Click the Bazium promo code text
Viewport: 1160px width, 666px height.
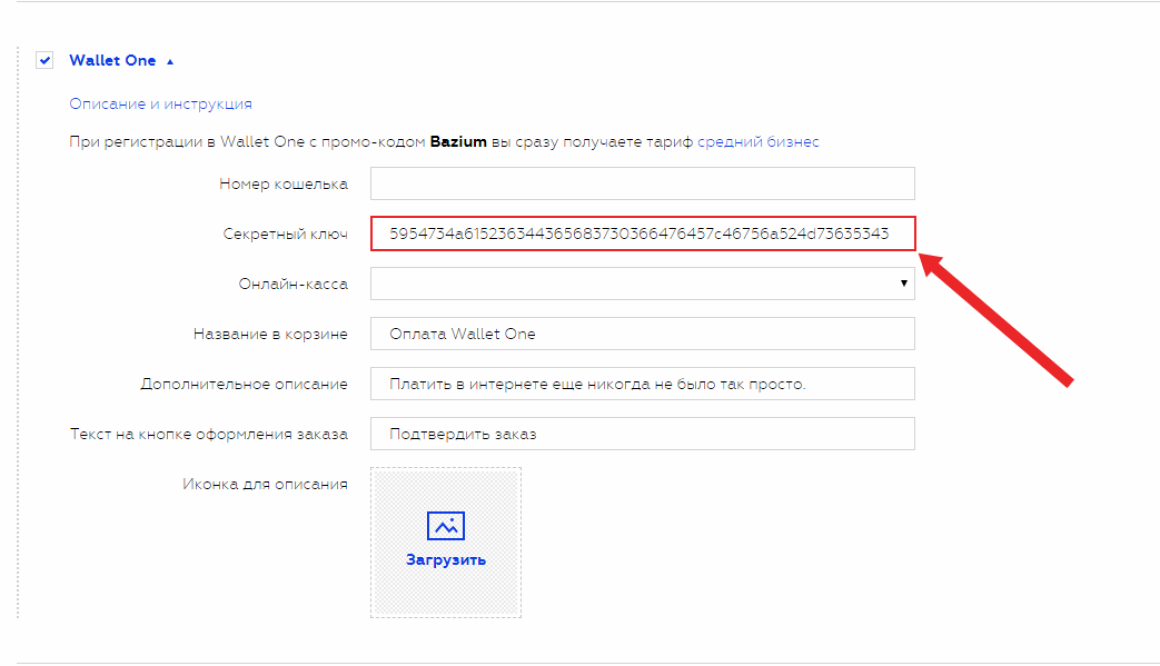(x=458, y=141)
